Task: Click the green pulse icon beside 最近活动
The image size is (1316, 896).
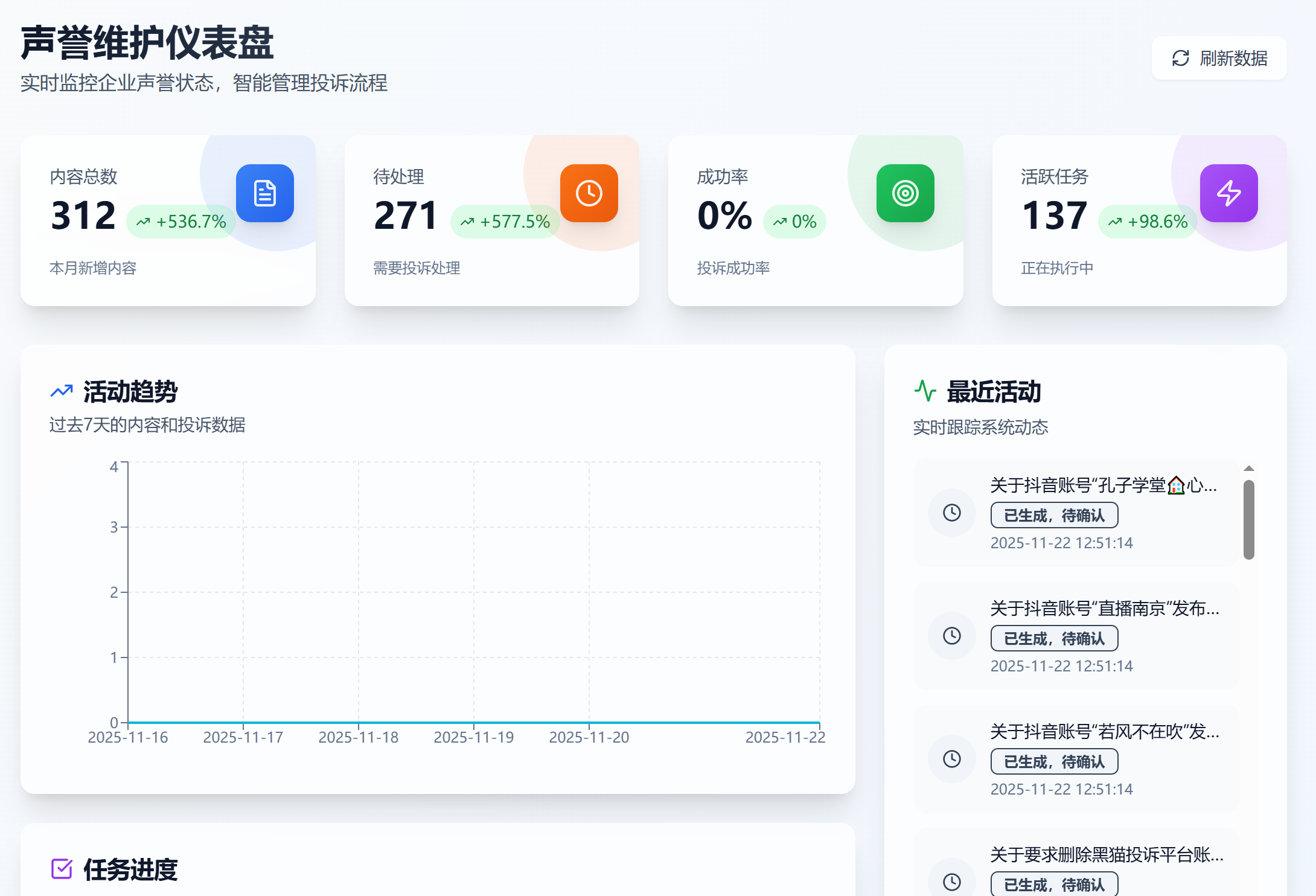Action: [x=925, y=391]
